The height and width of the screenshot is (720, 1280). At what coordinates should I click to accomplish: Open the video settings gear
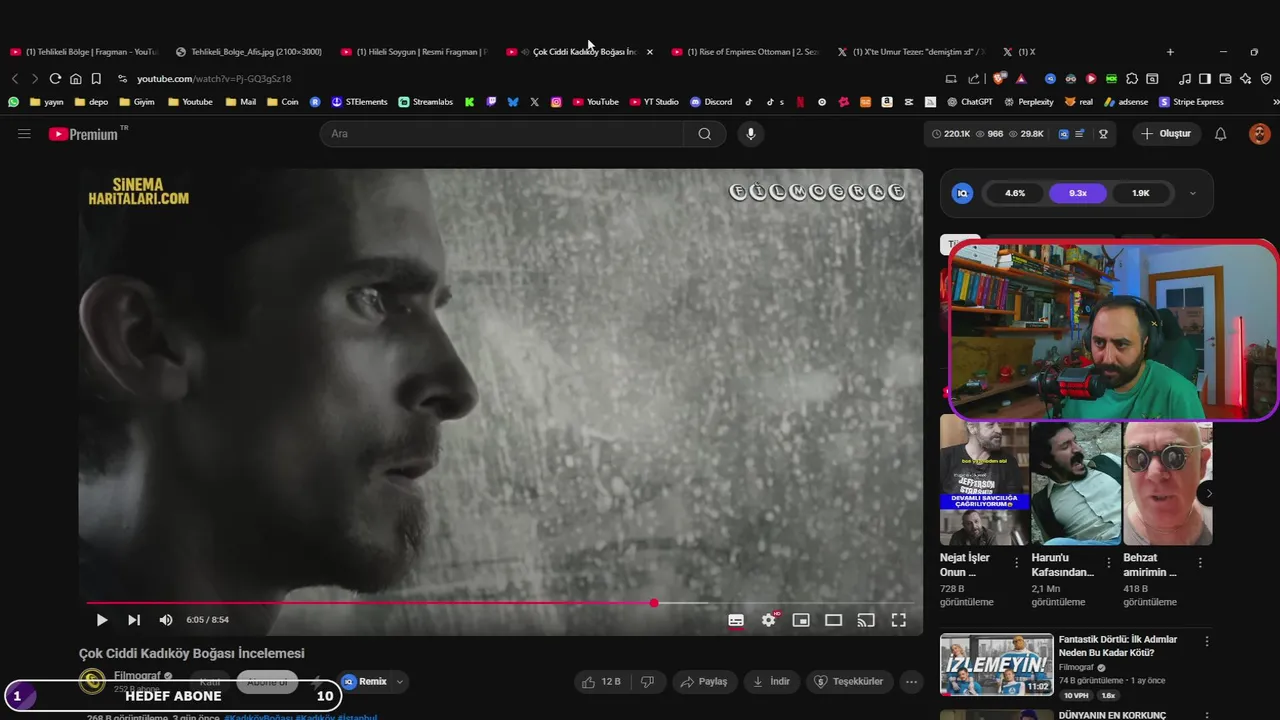coord(768,620)
